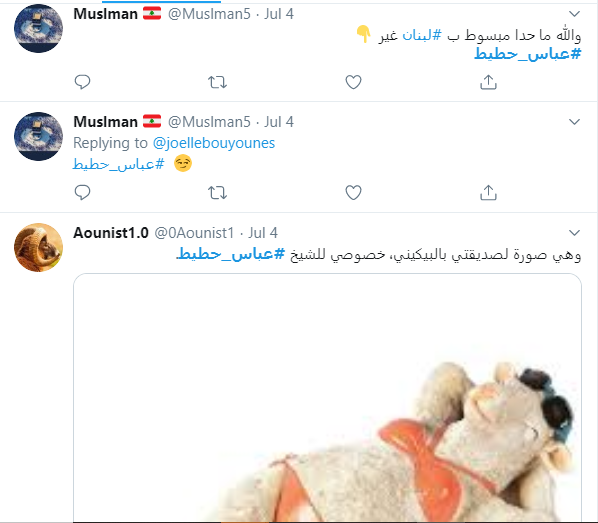The image size is (598, 523).
Task: Retweet the reply to @joellebouyounes
Action: pos(217,192)
